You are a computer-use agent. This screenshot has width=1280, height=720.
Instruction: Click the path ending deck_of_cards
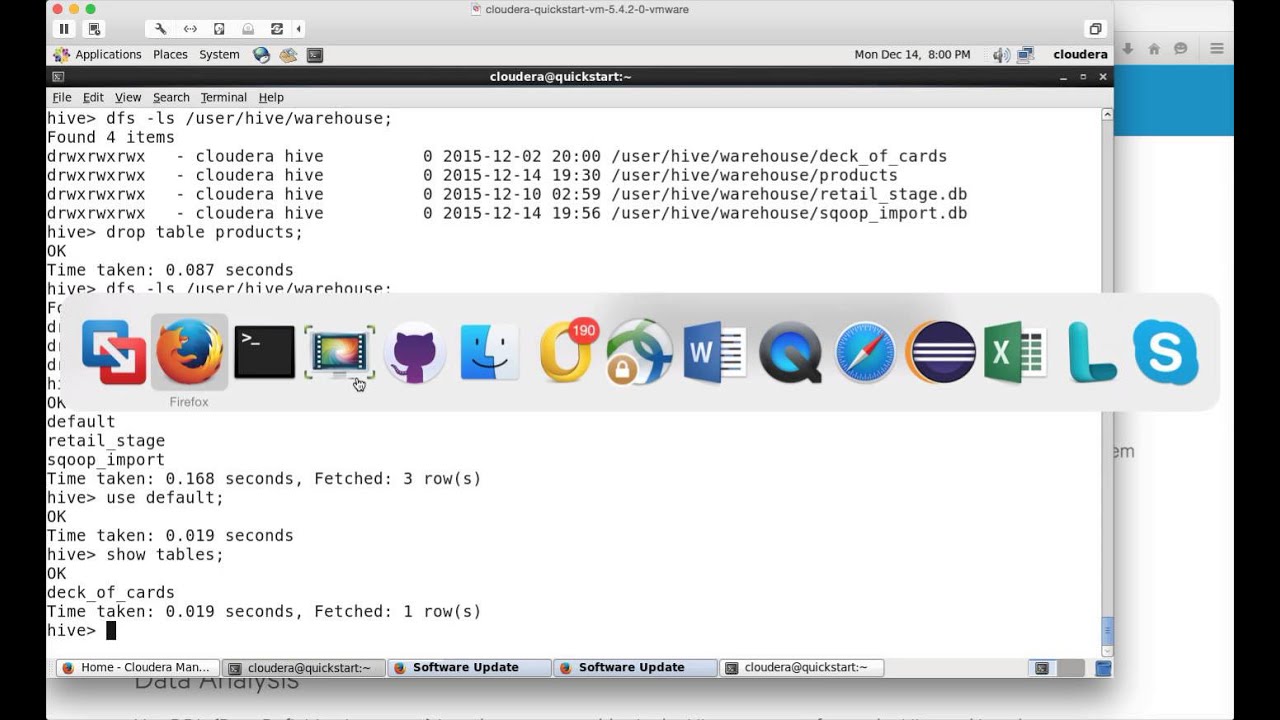pos(779,156)
